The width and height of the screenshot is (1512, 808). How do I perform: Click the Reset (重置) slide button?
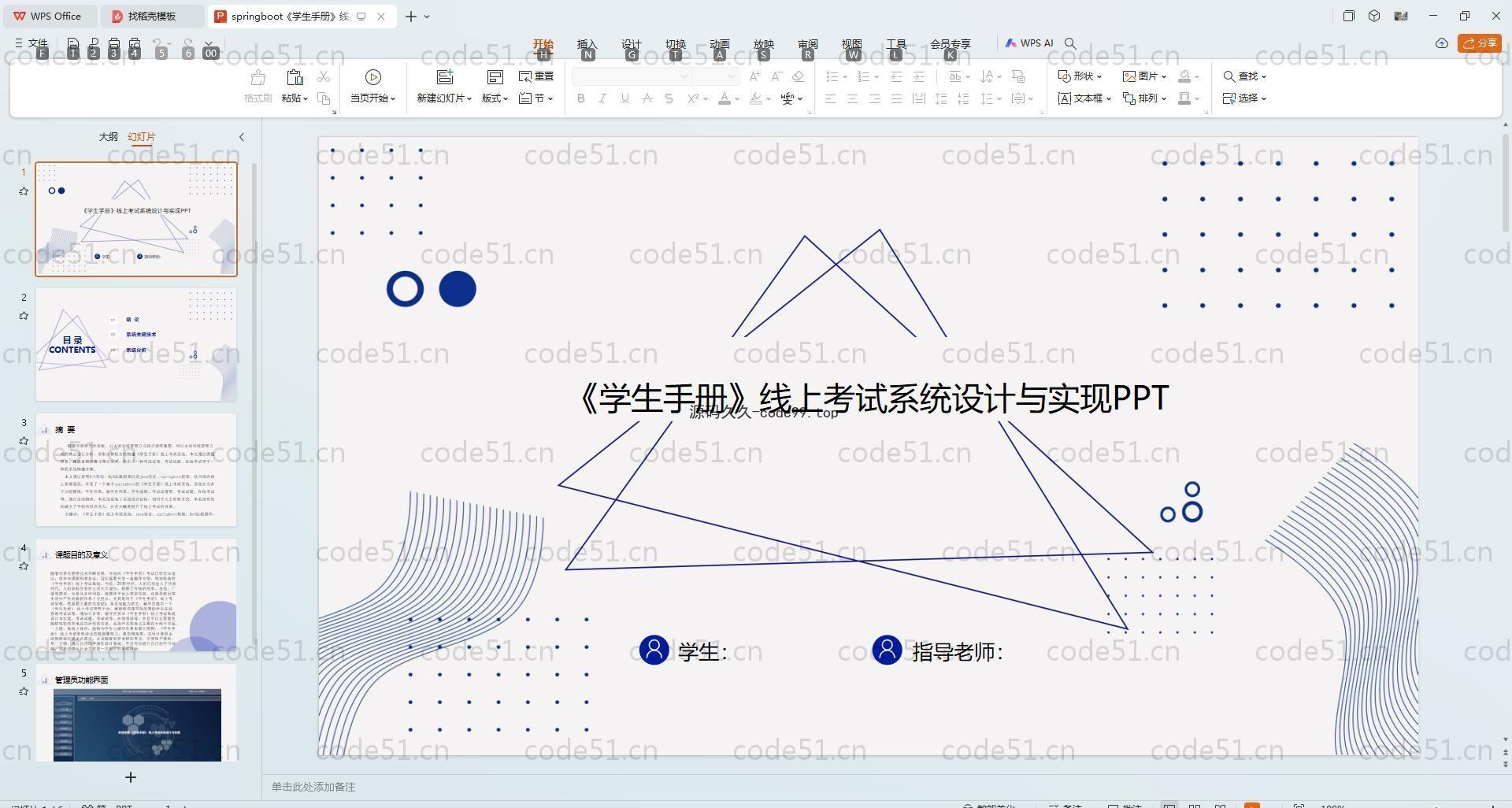pos(536,76)
